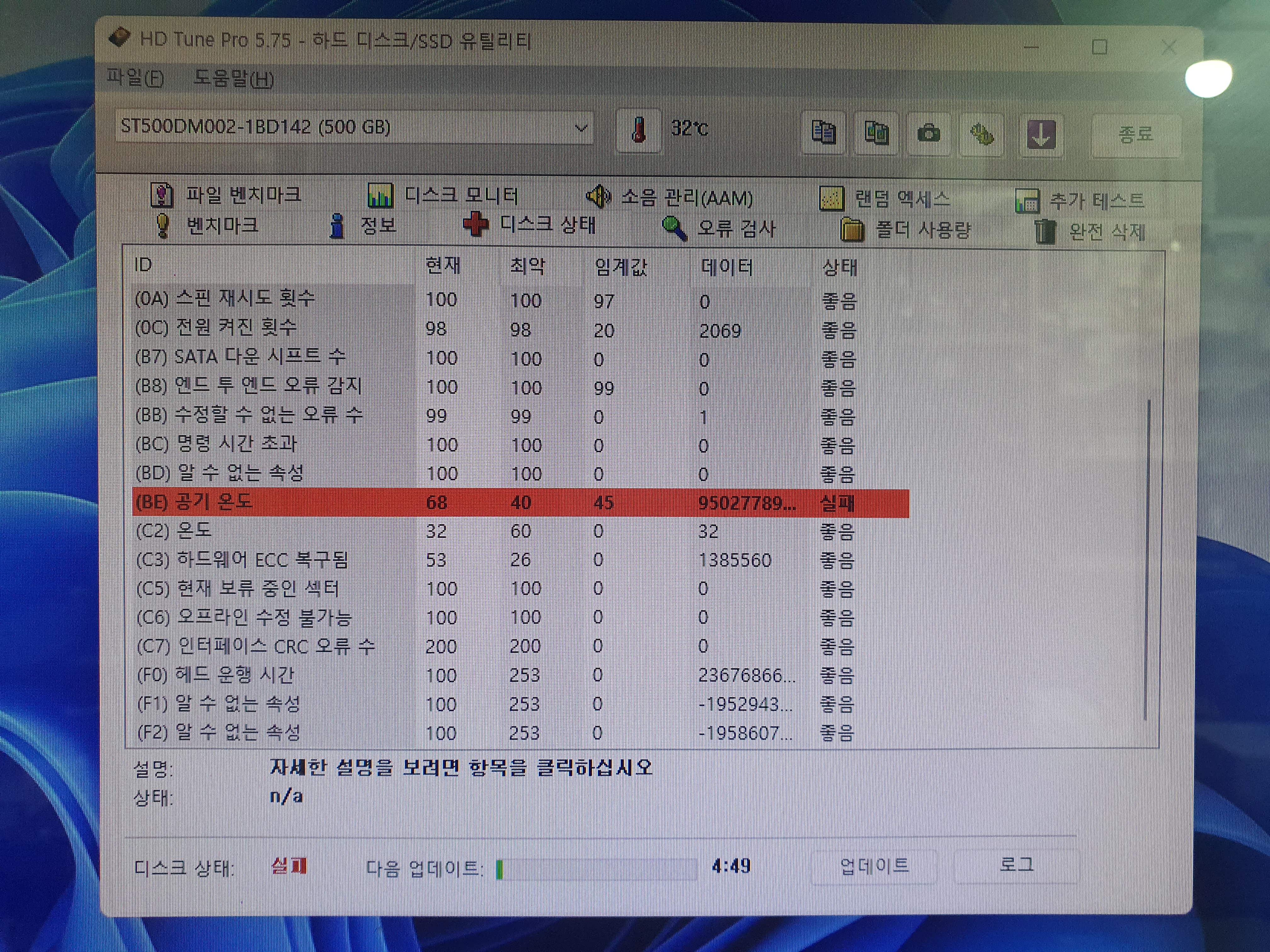Click the SMART list vertical scrollbar

pyautogui.click(x=1147, y=560)
